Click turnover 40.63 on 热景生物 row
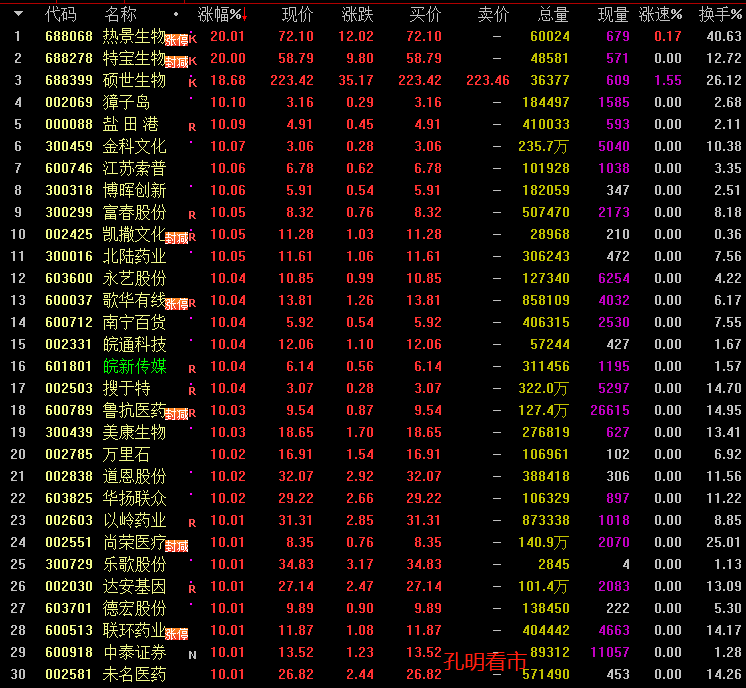 tap(724, 36)
